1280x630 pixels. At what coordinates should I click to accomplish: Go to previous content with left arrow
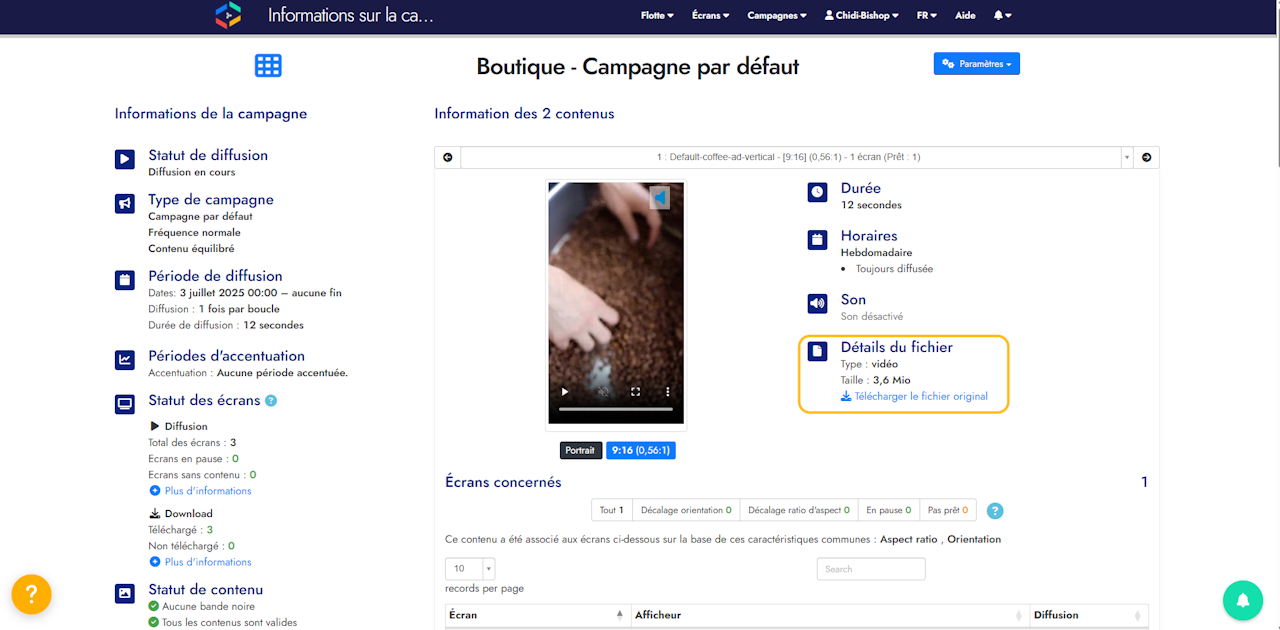click(447, 157)
